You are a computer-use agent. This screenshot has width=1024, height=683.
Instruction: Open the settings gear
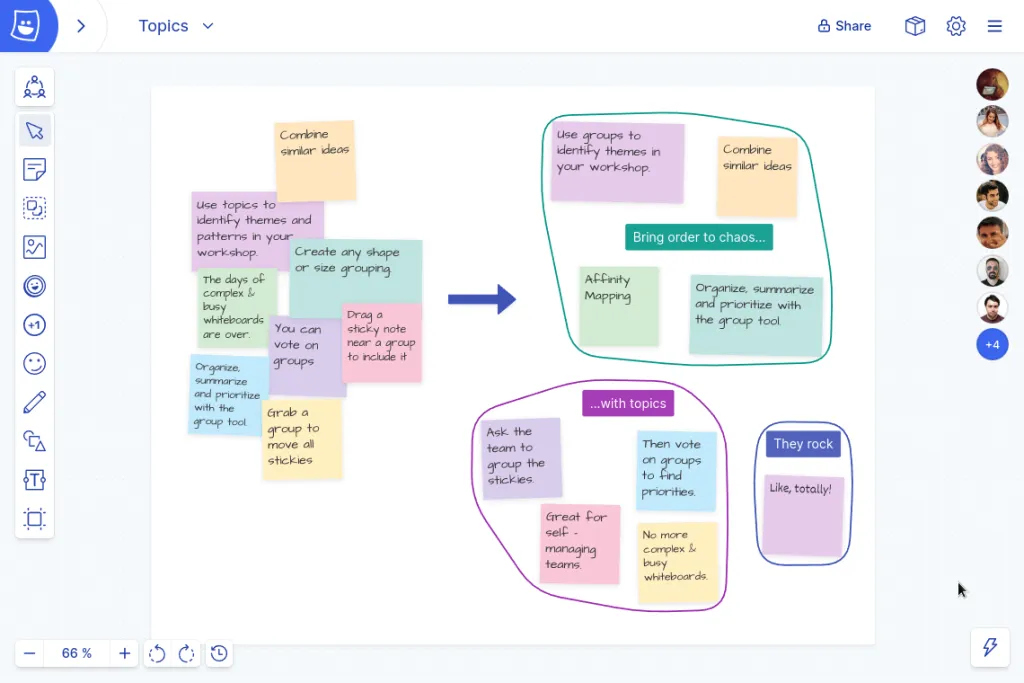(x=956, y=26)
